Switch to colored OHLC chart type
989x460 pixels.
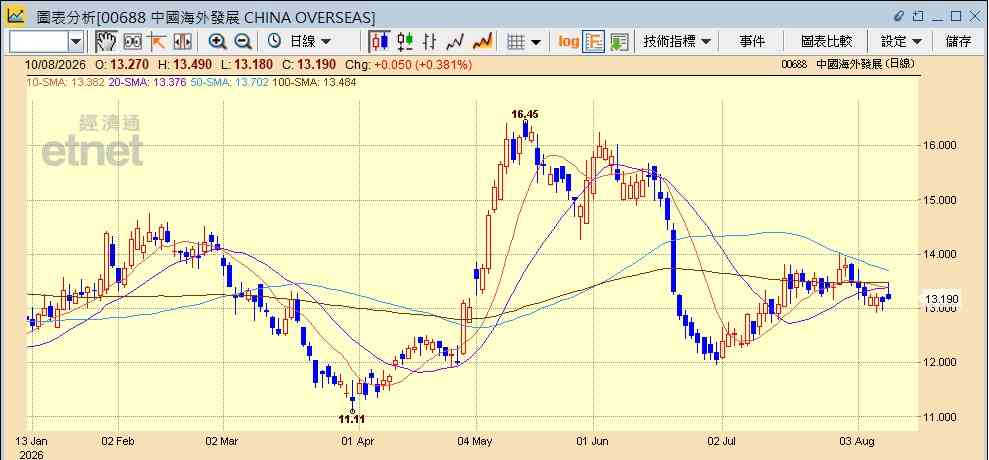tap(406, 42)
